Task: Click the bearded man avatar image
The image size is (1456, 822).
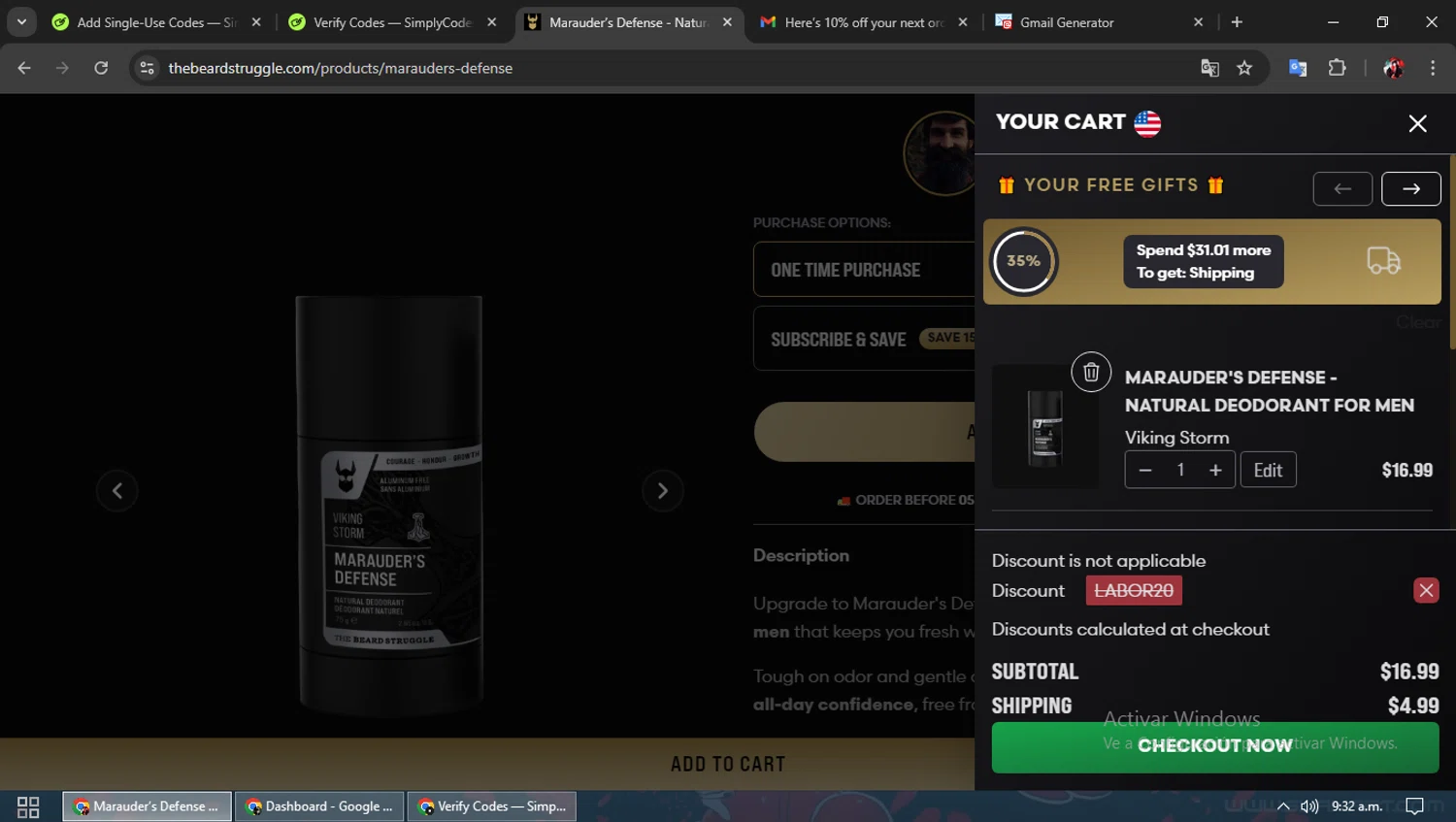Action: point(940,153)
